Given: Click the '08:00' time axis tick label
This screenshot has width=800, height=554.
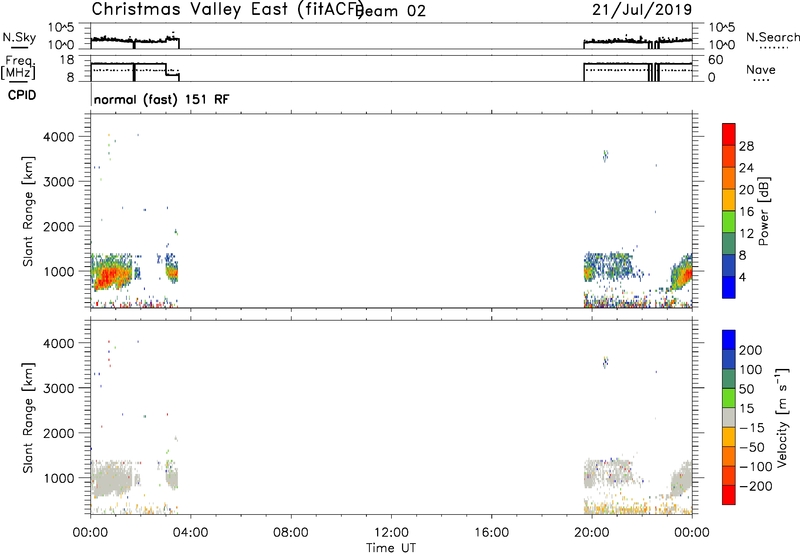Looking at the screenshot, I should point(291,533).
